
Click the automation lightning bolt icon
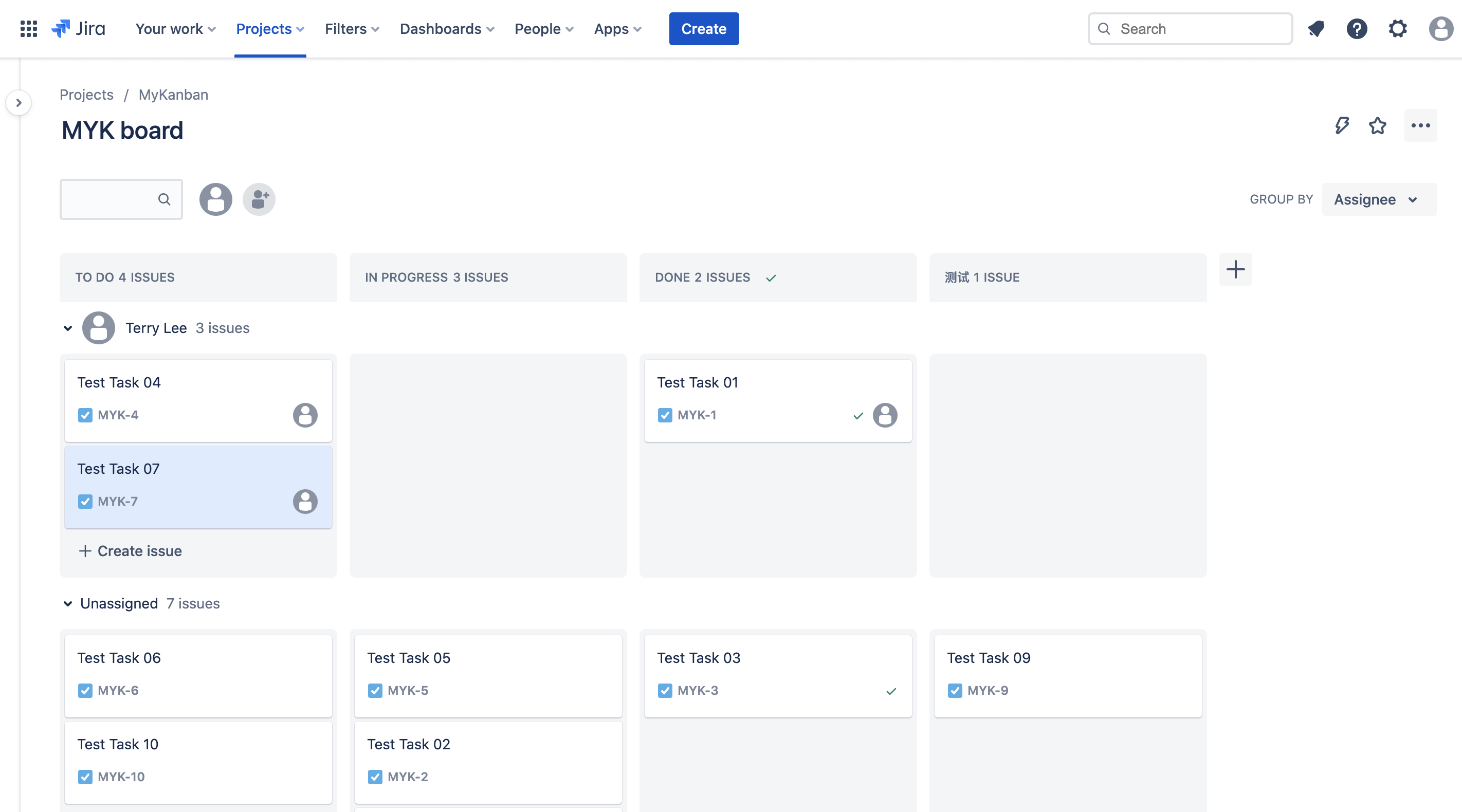tap(1342, 125)
